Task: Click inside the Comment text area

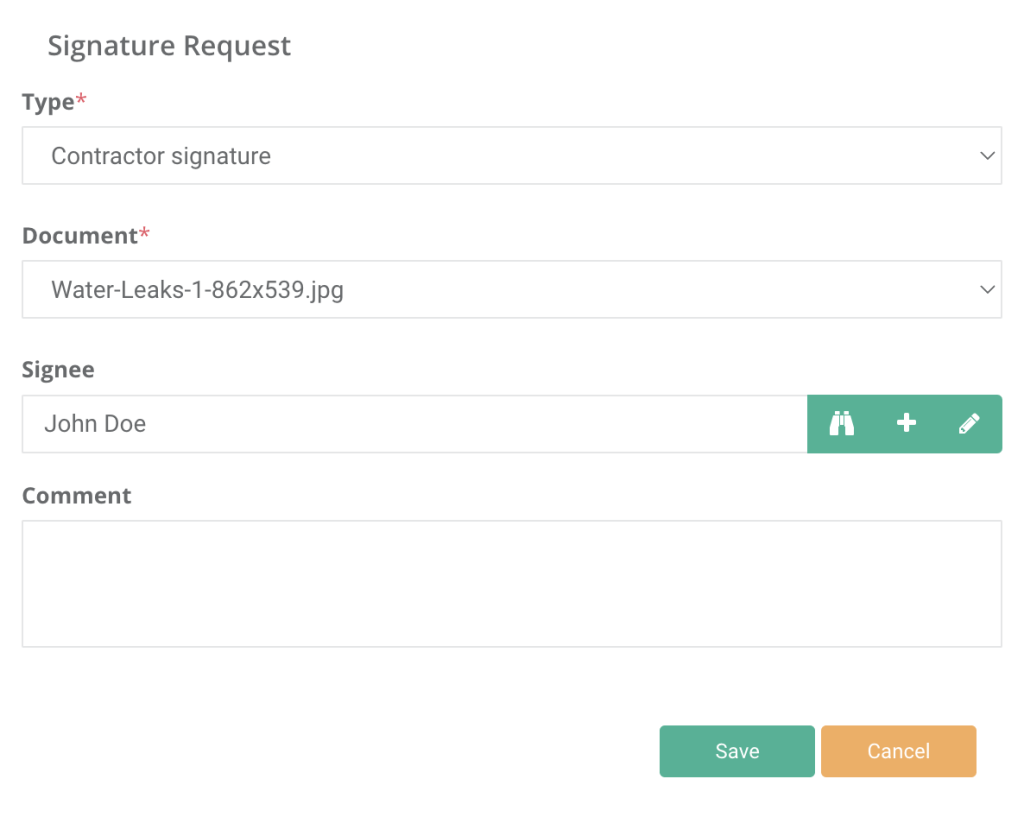Action: click(511, 584)
